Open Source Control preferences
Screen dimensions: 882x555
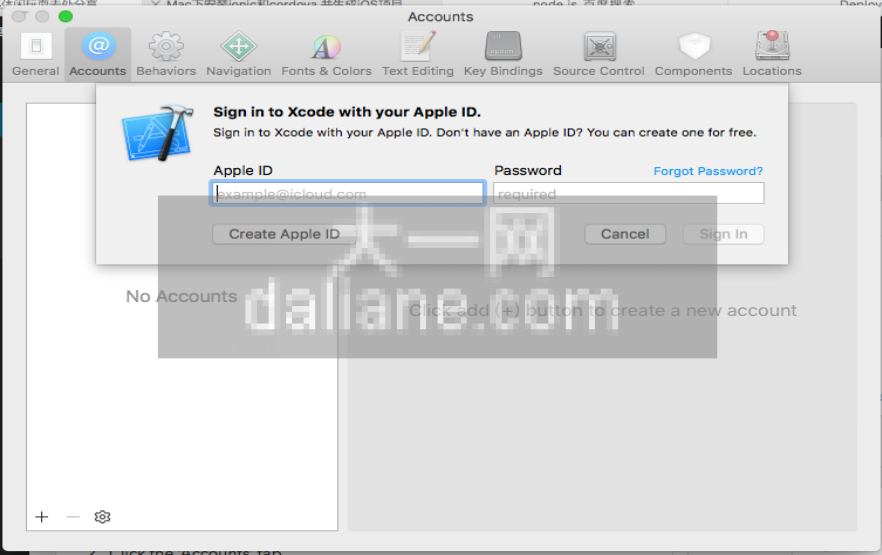point(598,54)
